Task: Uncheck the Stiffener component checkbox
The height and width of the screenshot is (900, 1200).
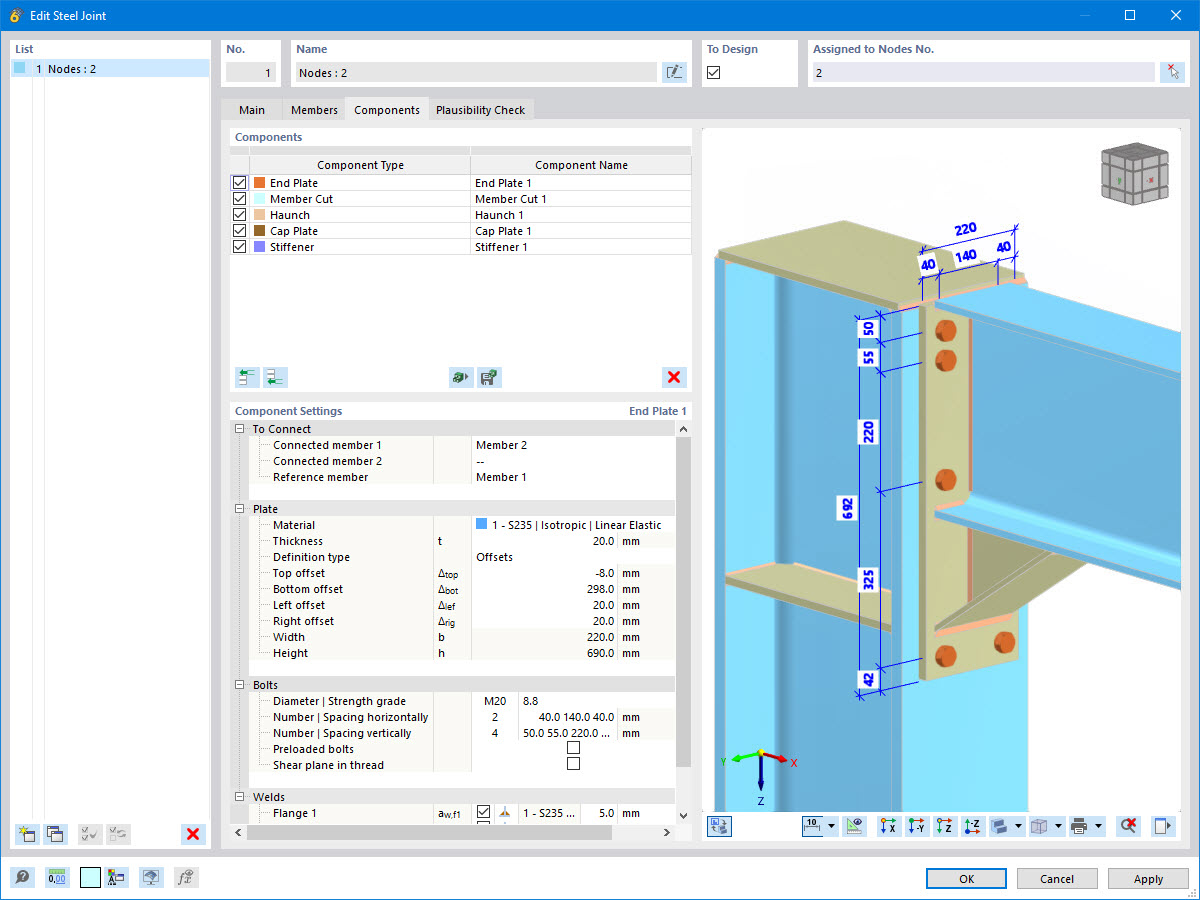Action: click(239, 247)
